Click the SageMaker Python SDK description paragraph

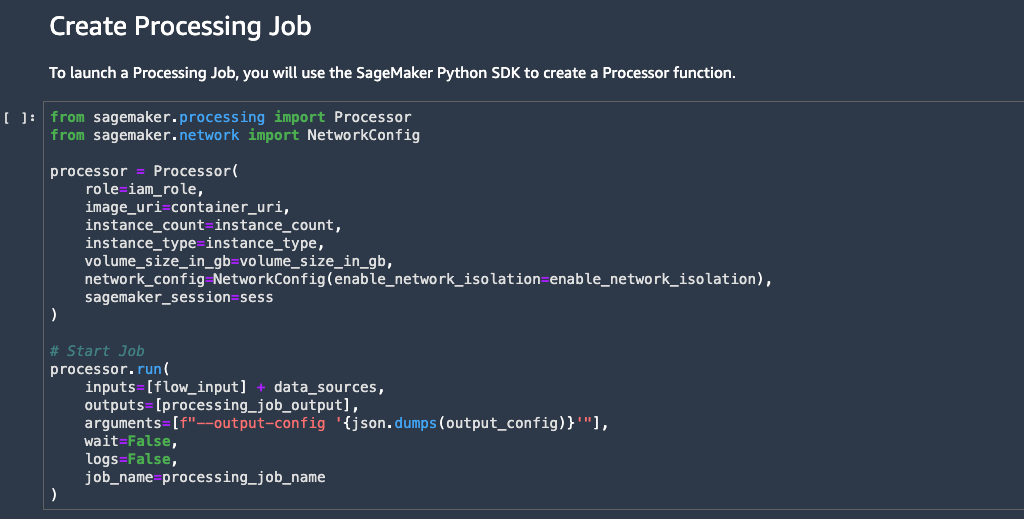click(392, 73)
